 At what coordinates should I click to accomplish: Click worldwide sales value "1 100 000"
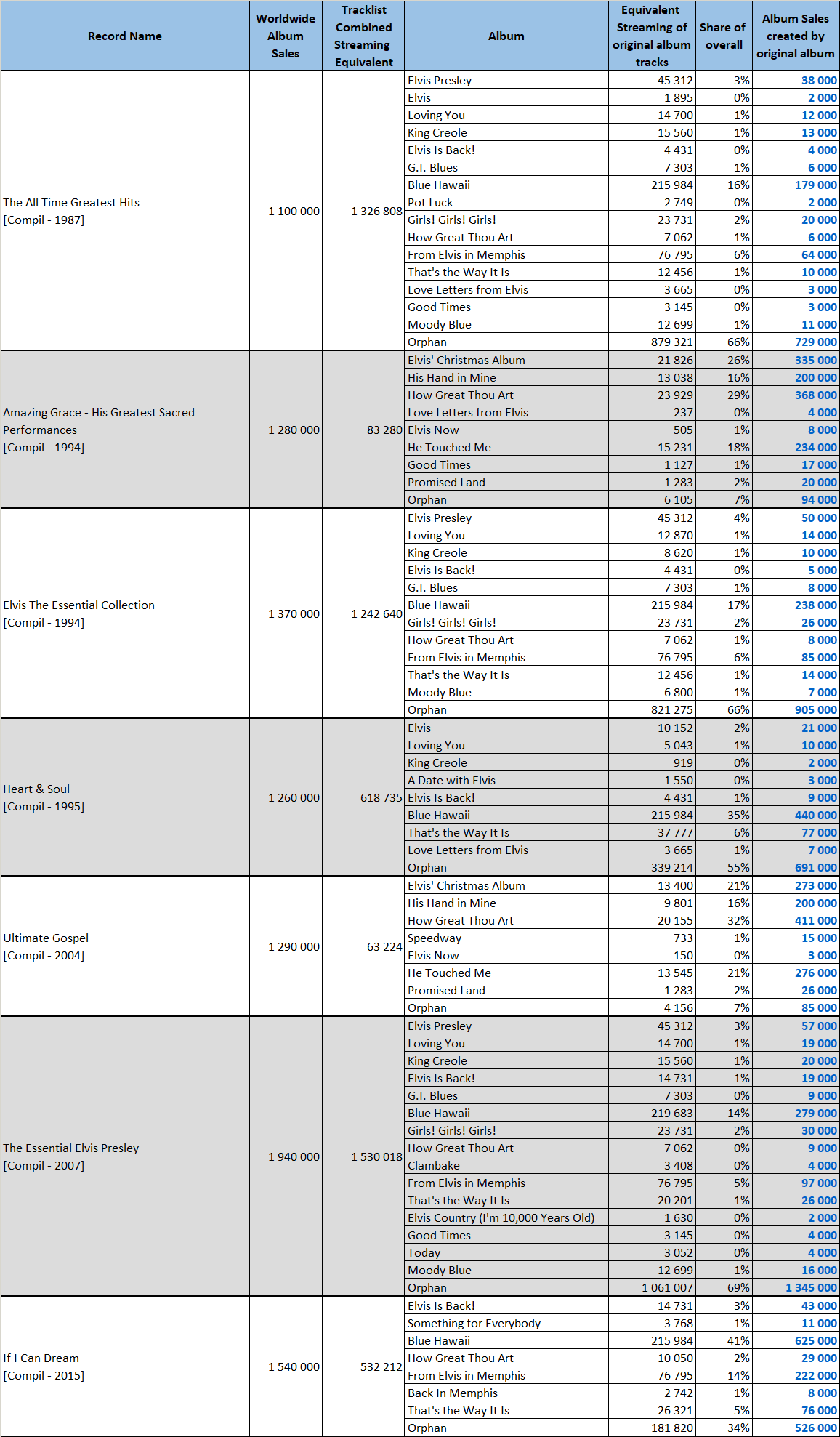click(x=294, y=211)
